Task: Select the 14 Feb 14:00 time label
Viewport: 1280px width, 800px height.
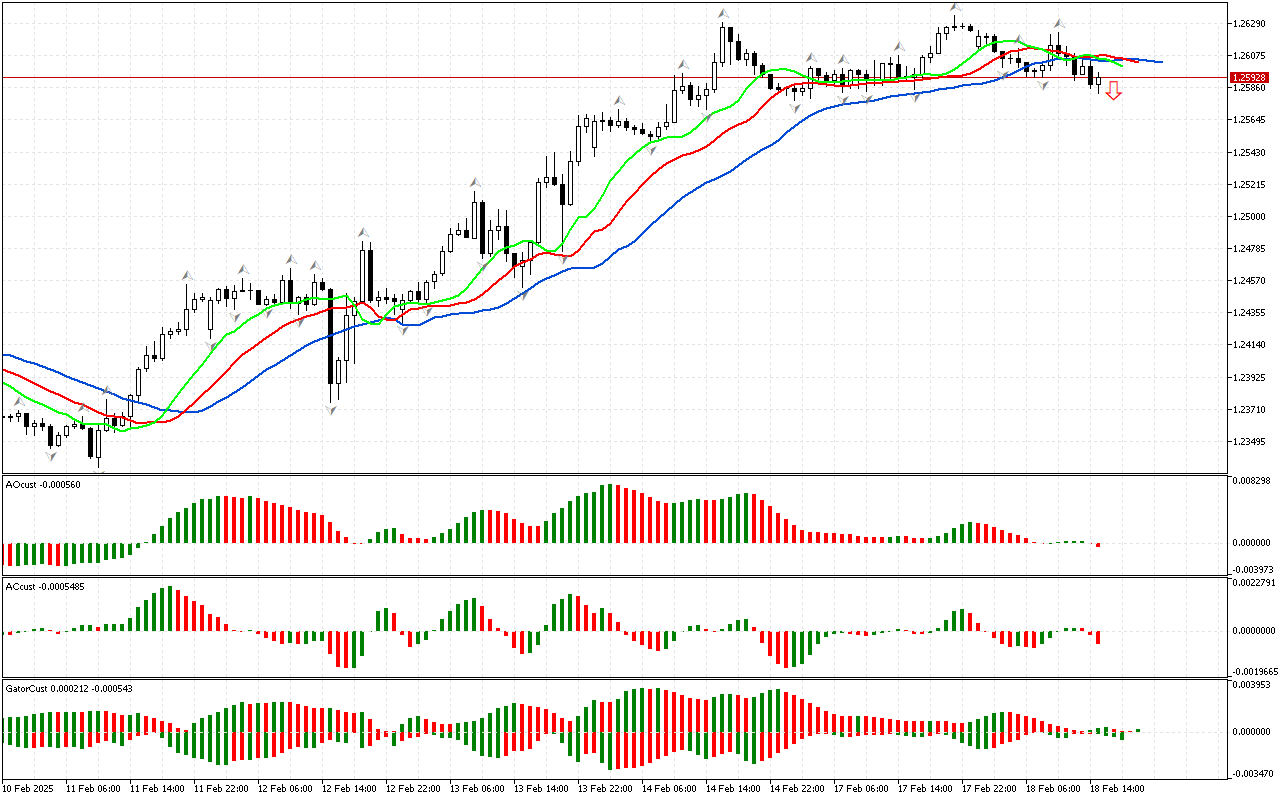Action: 733,788
